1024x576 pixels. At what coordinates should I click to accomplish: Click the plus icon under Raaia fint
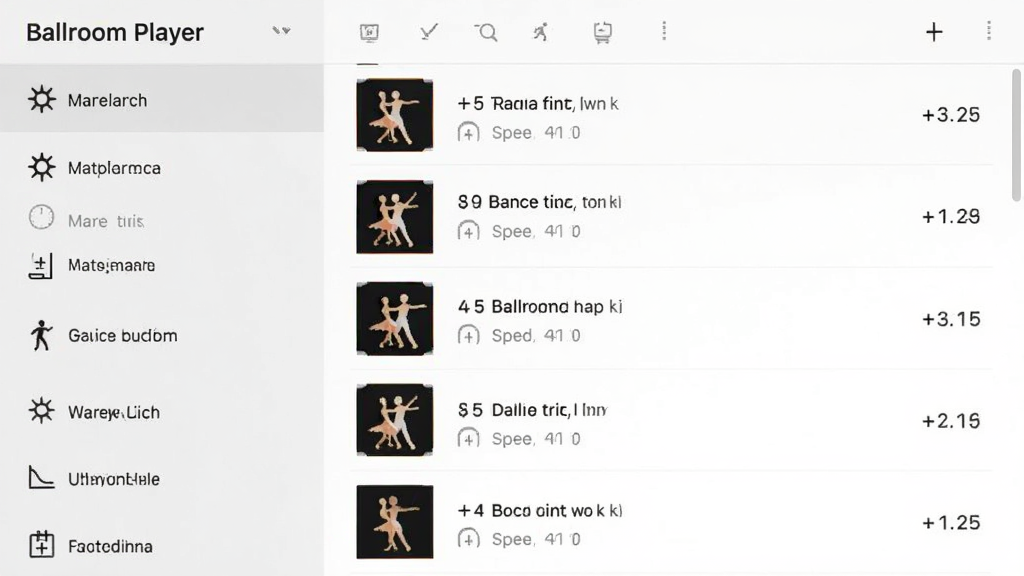click(468, 133)
